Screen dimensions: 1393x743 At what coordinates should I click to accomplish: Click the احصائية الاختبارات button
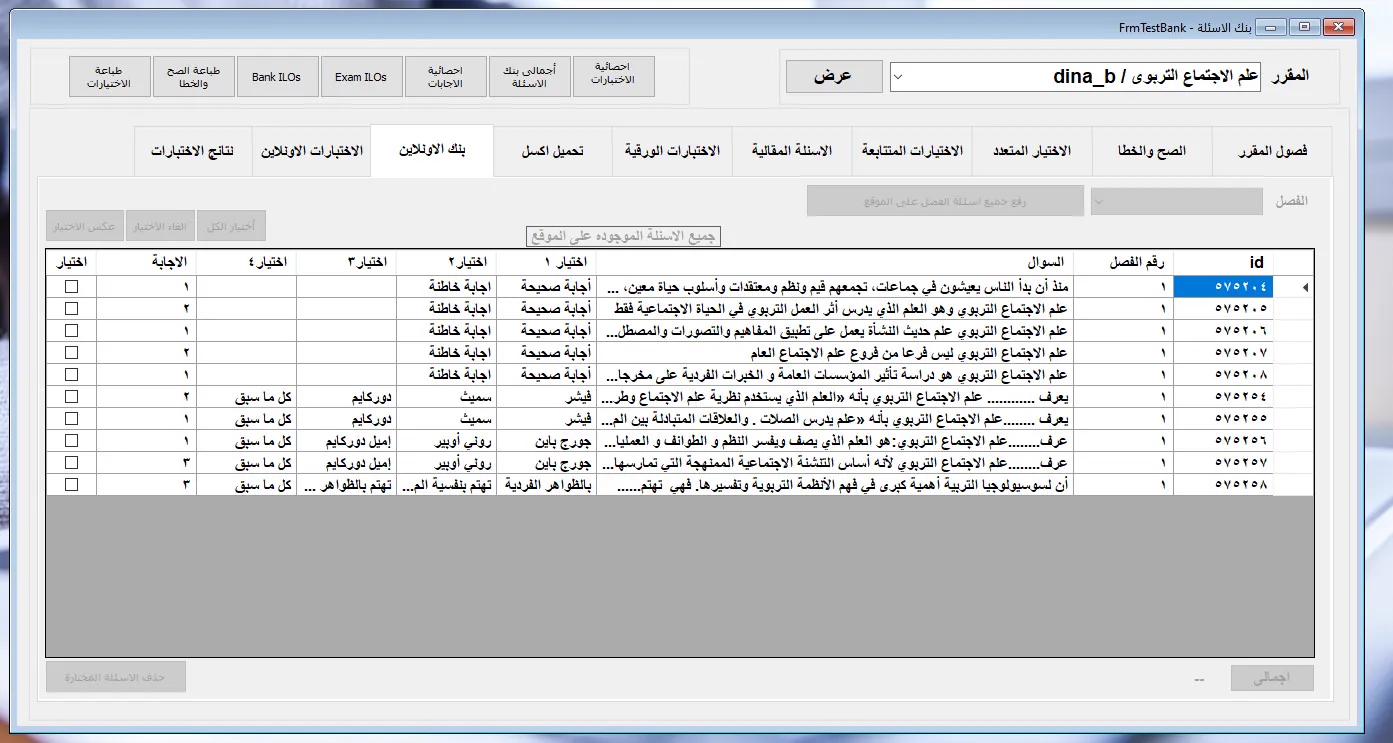point(613,77)
